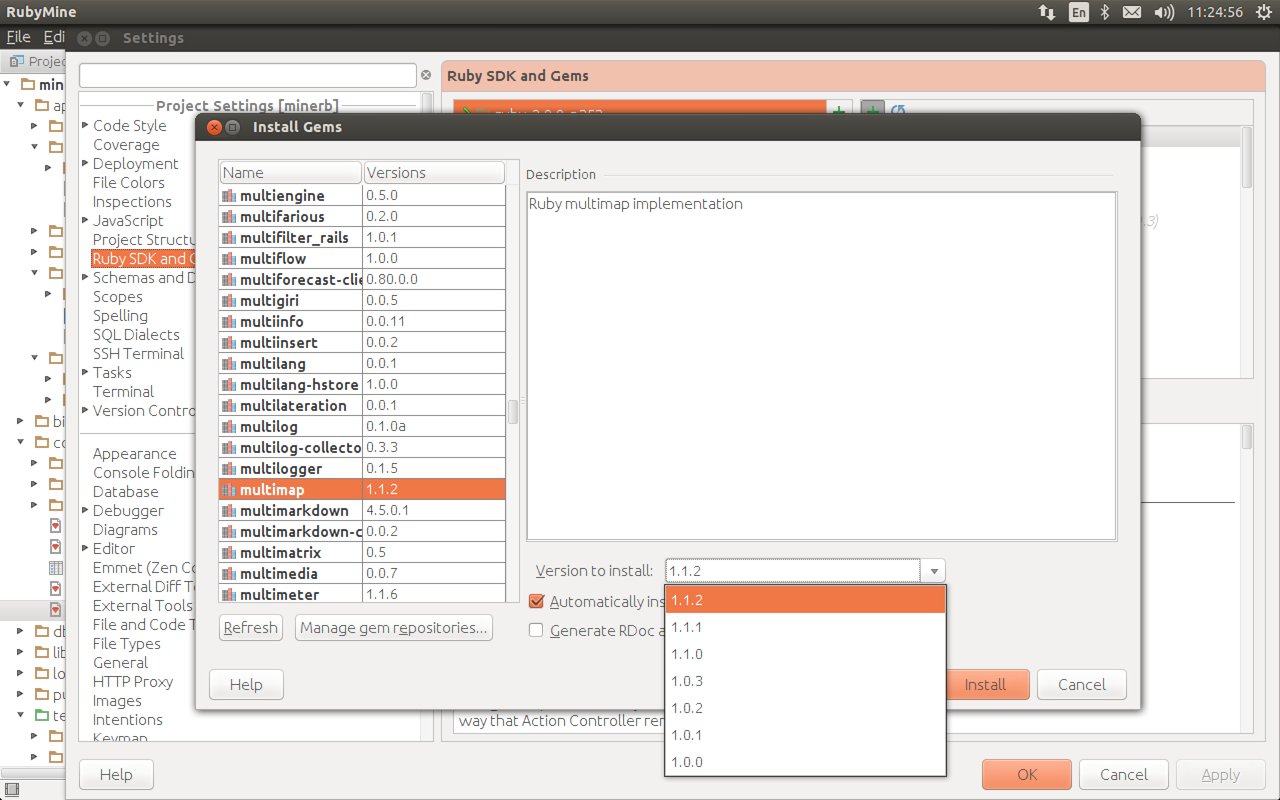The image size is (1280, 800).
Task: Click the multiinsert gem icon
Action: (x=229, y=343)
